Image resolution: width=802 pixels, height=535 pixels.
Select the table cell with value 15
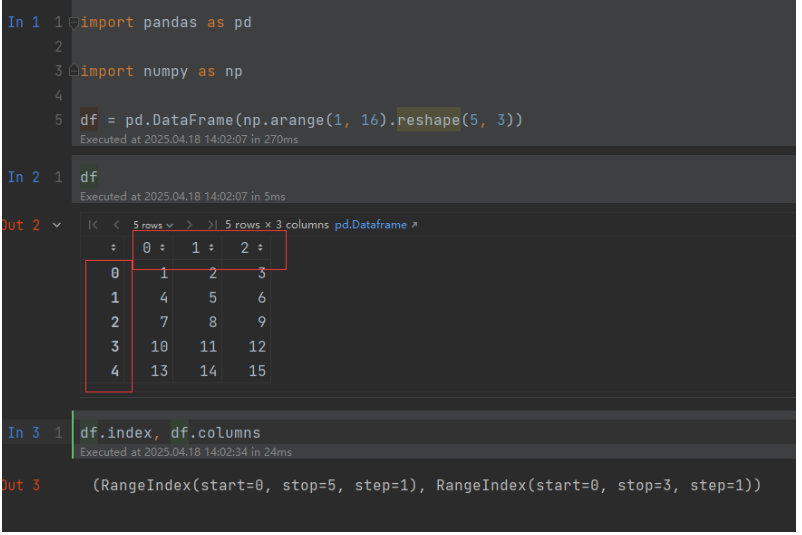click(257, 371)
